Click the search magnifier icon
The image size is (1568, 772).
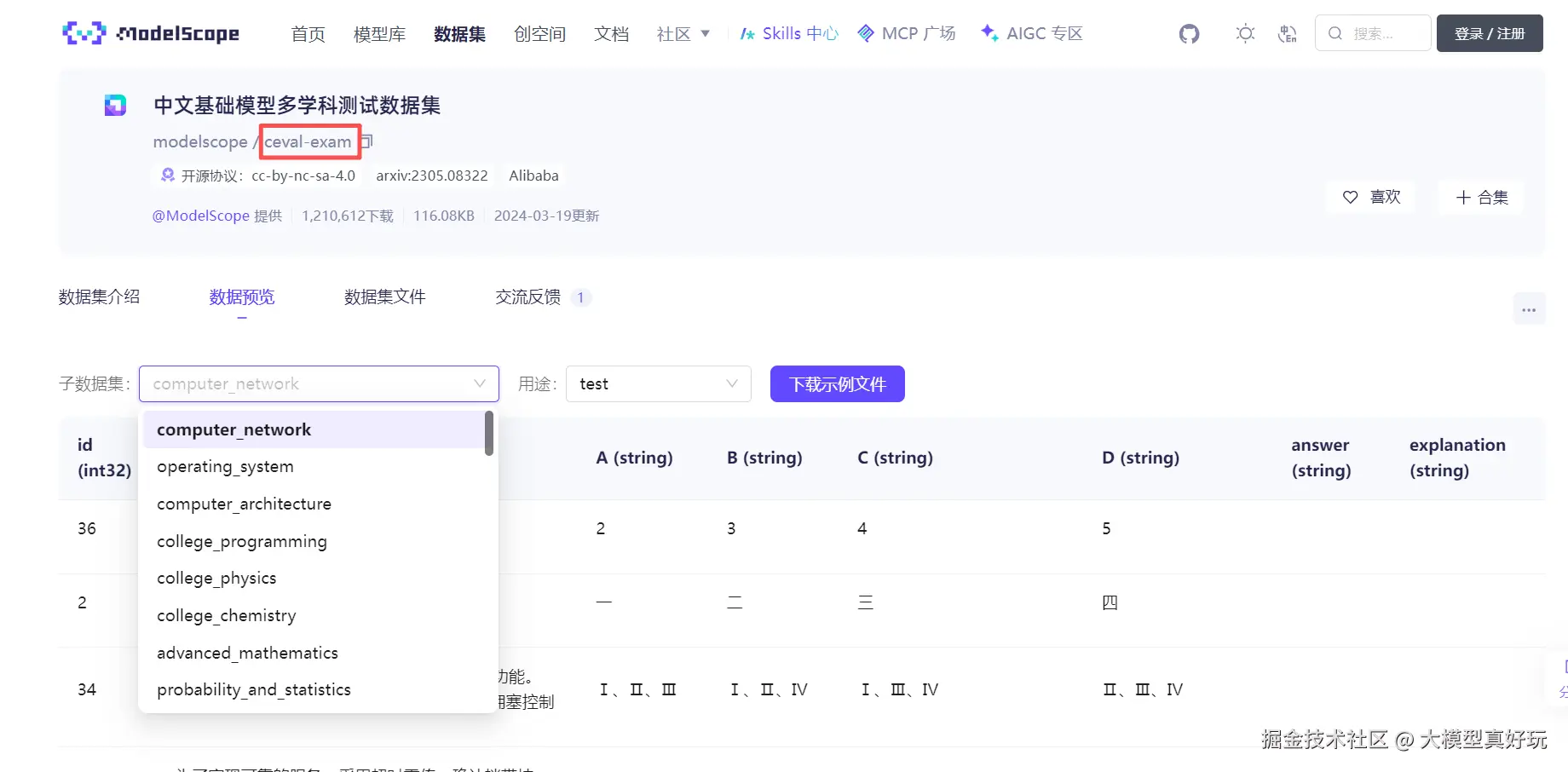pos(1335,33)
